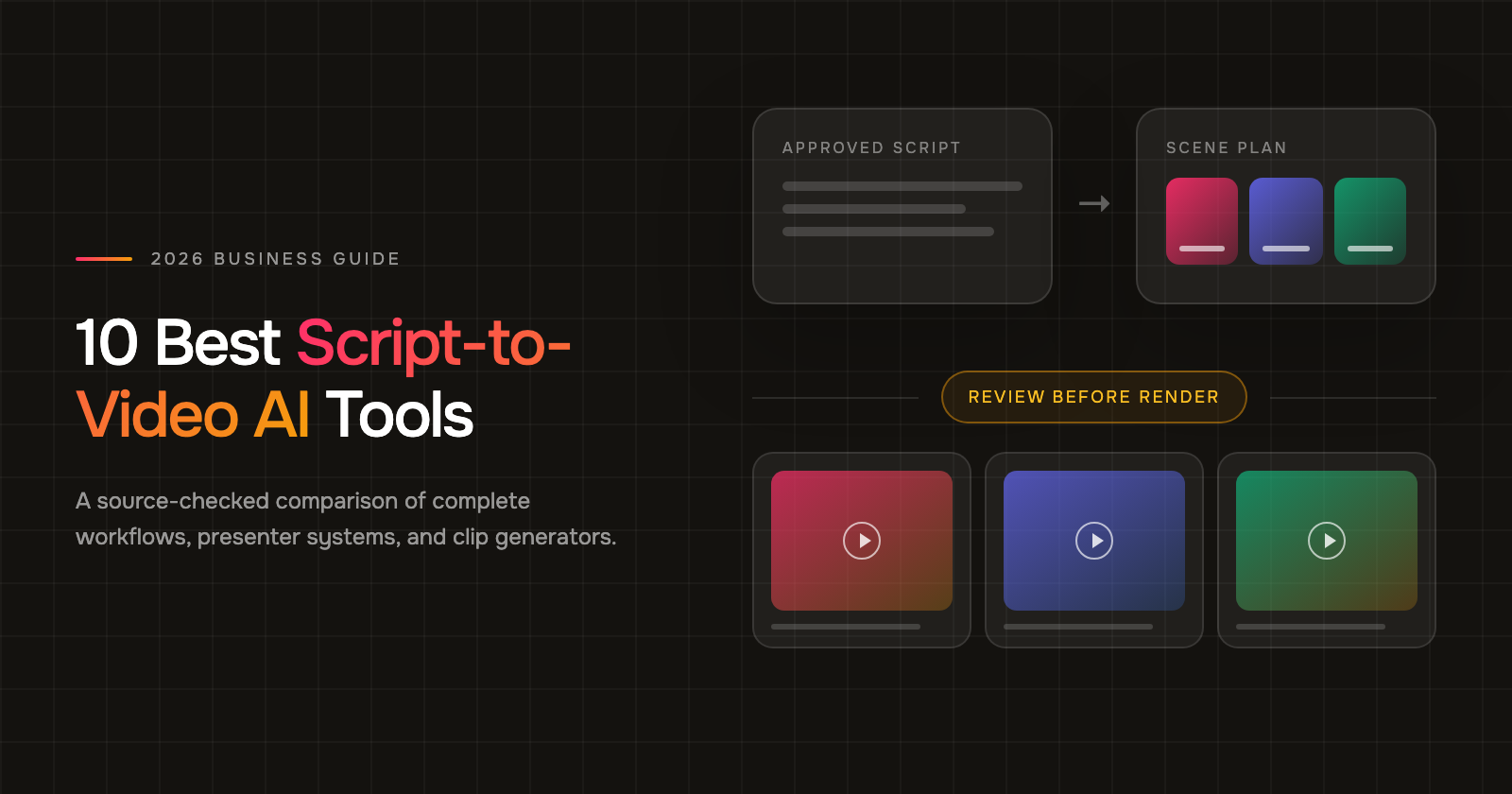Click the first text line in Approved Script
Screen dimensions: 1512x794
click(x=902, y=186)
